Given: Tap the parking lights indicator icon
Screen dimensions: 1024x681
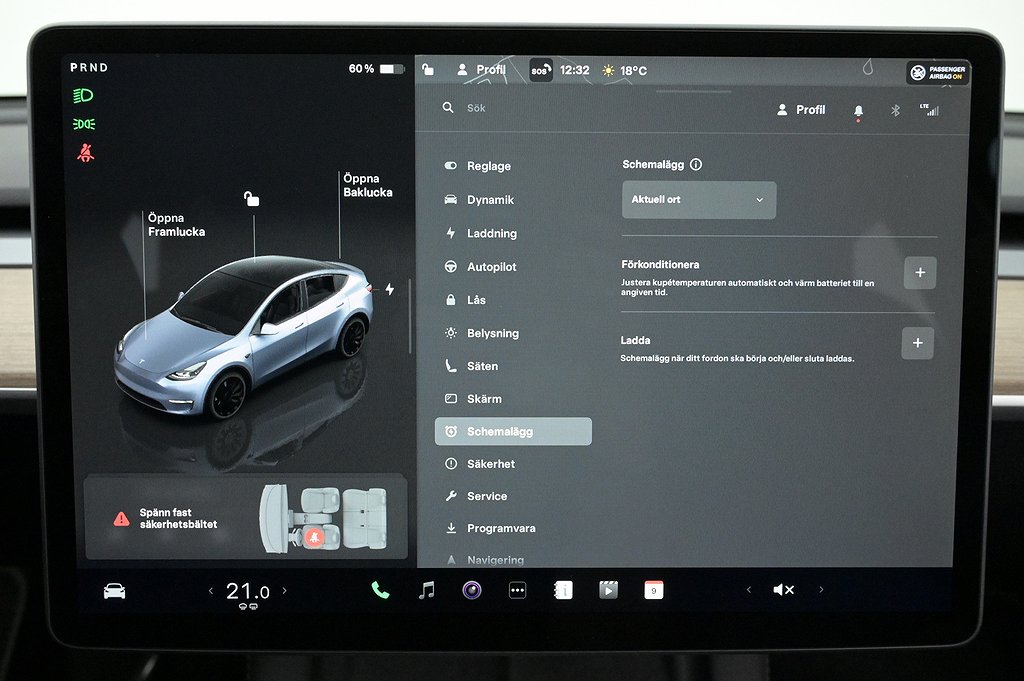Looking at the screenshot, I should click(x=84, y=124).
